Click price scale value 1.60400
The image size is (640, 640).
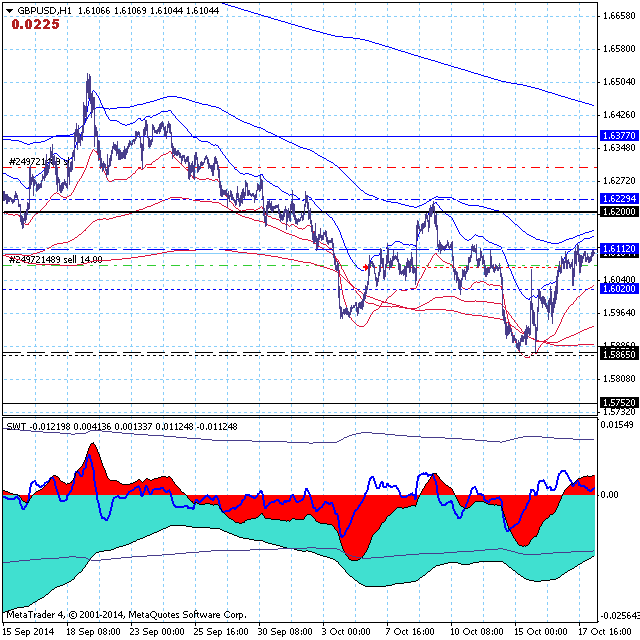click(x=619, y=280)
